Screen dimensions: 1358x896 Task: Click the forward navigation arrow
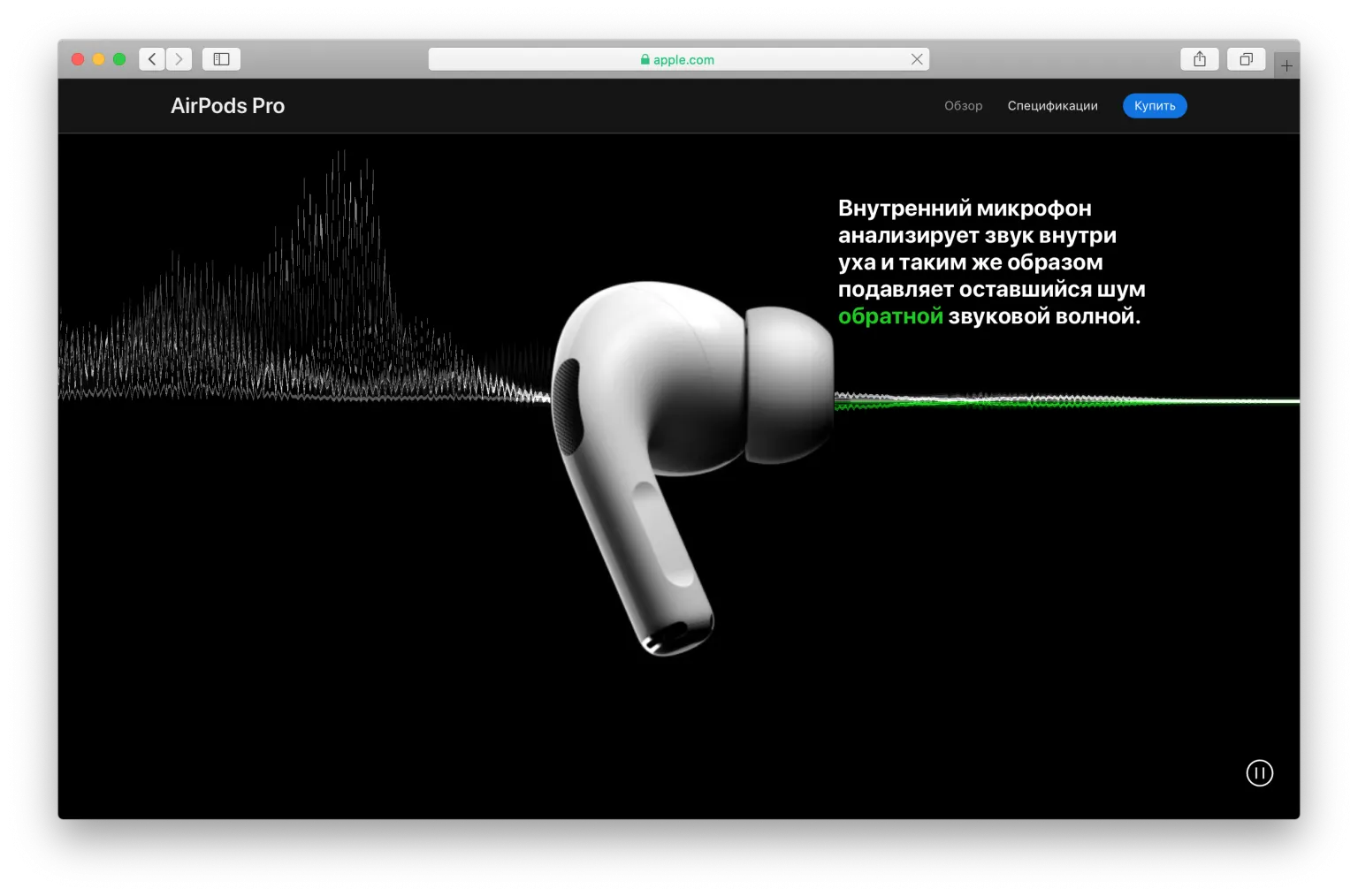(x=179, y=59)
